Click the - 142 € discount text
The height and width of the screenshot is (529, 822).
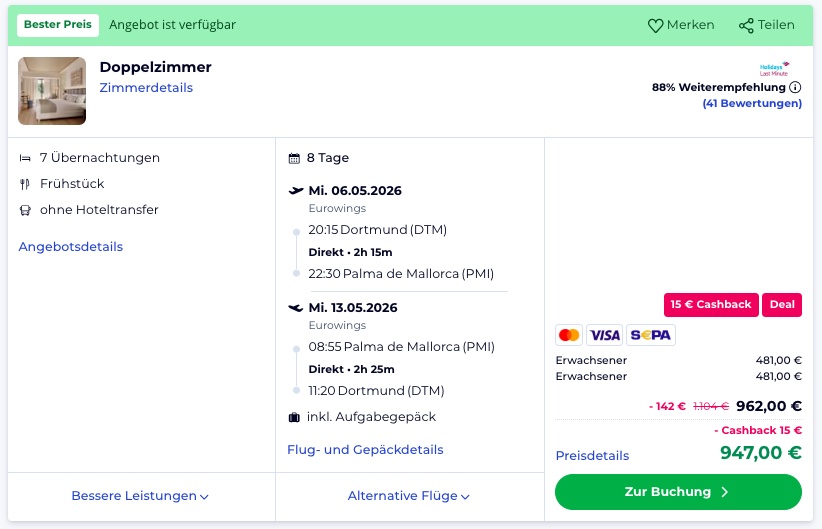click(667, 406)
